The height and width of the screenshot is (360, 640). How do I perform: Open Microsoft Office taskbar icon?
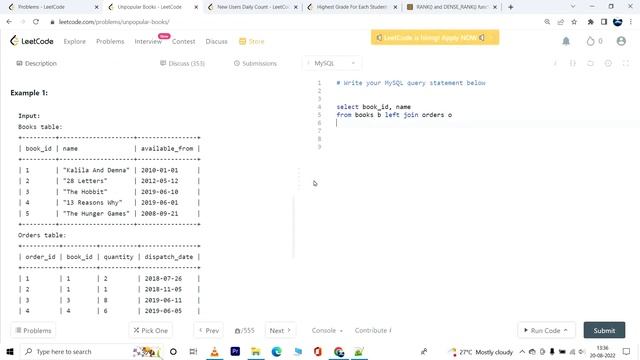tap(318, 351)
